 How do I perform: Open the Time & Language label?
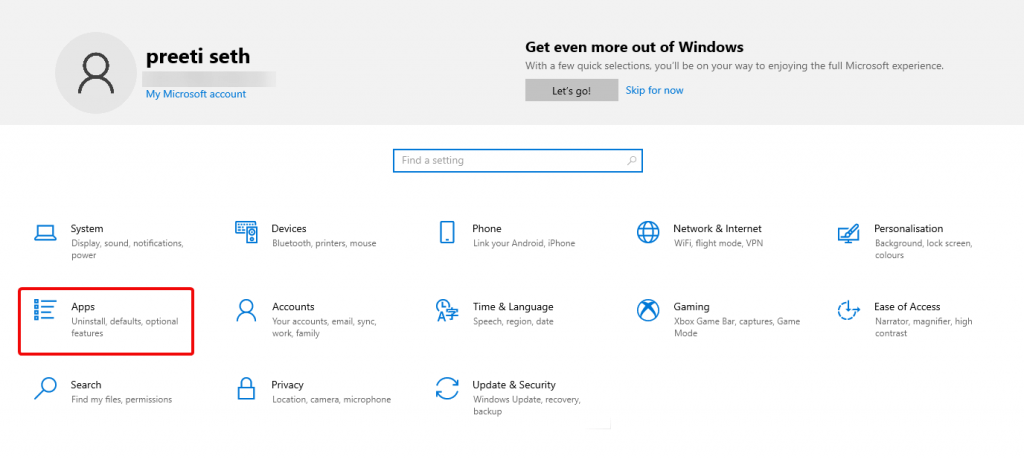coord(513,307)
